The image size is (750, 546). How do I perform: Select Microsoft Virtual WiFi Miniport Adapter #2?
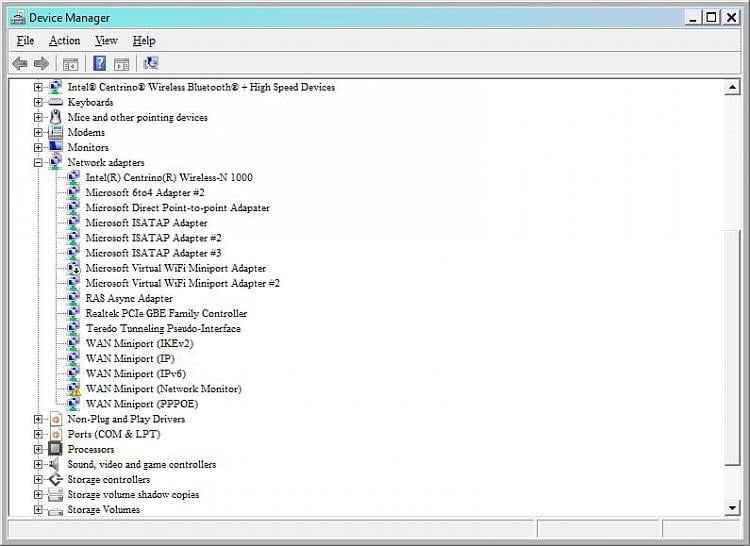click(183, 284)
